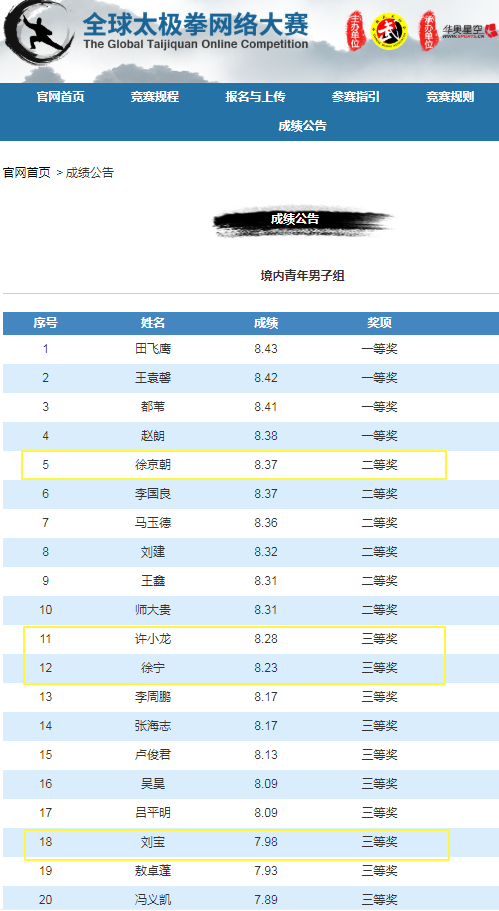The image size is (499, 911).
Task: Click the red 承办单位 seal stamp
Action: (429, 31)
